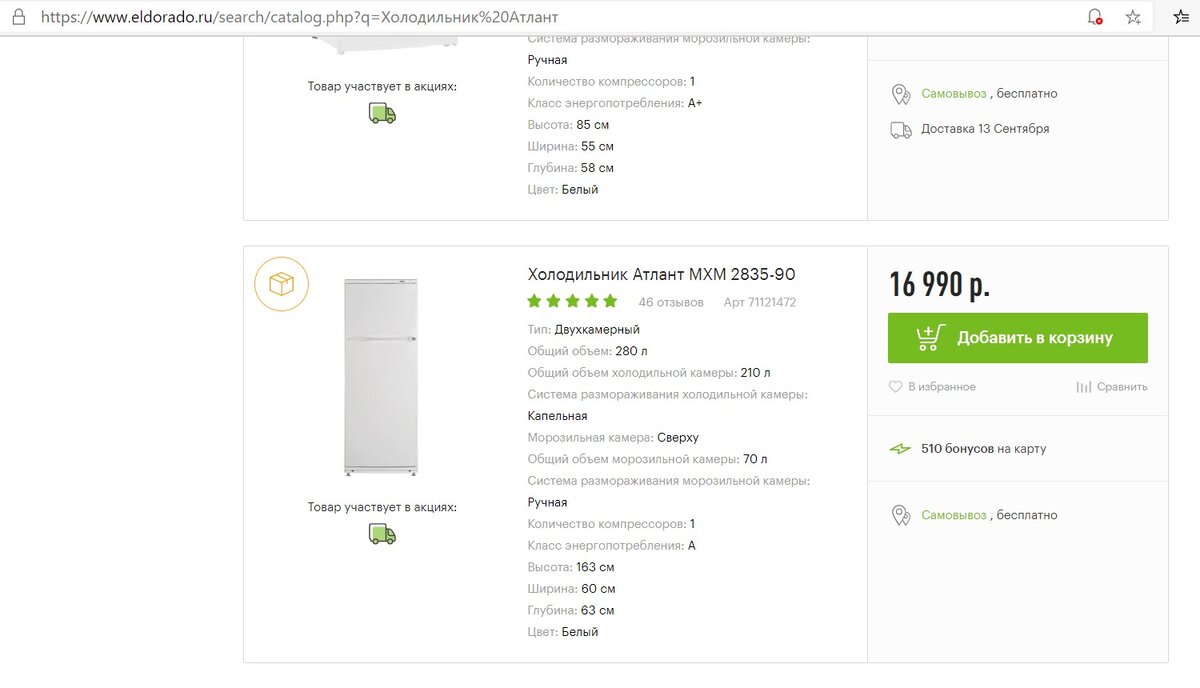Click Высота: 163 см specification
Viewport: 1200px width, 688px height.
tap(571, 567)
